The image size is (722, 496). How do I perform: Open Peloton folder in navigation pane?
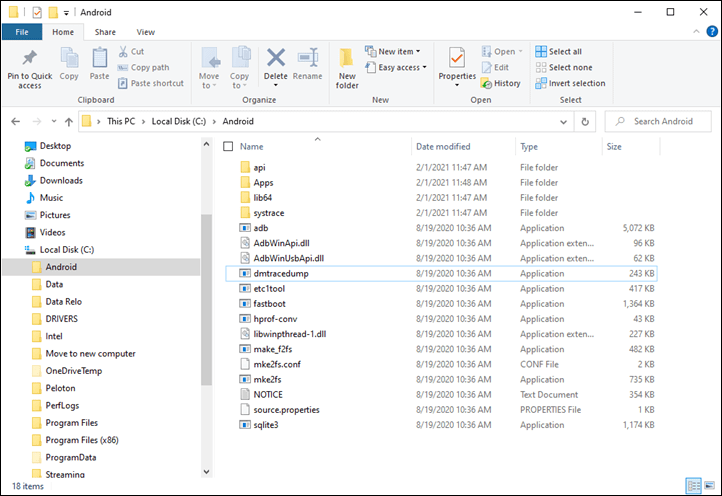coord(60,388)
